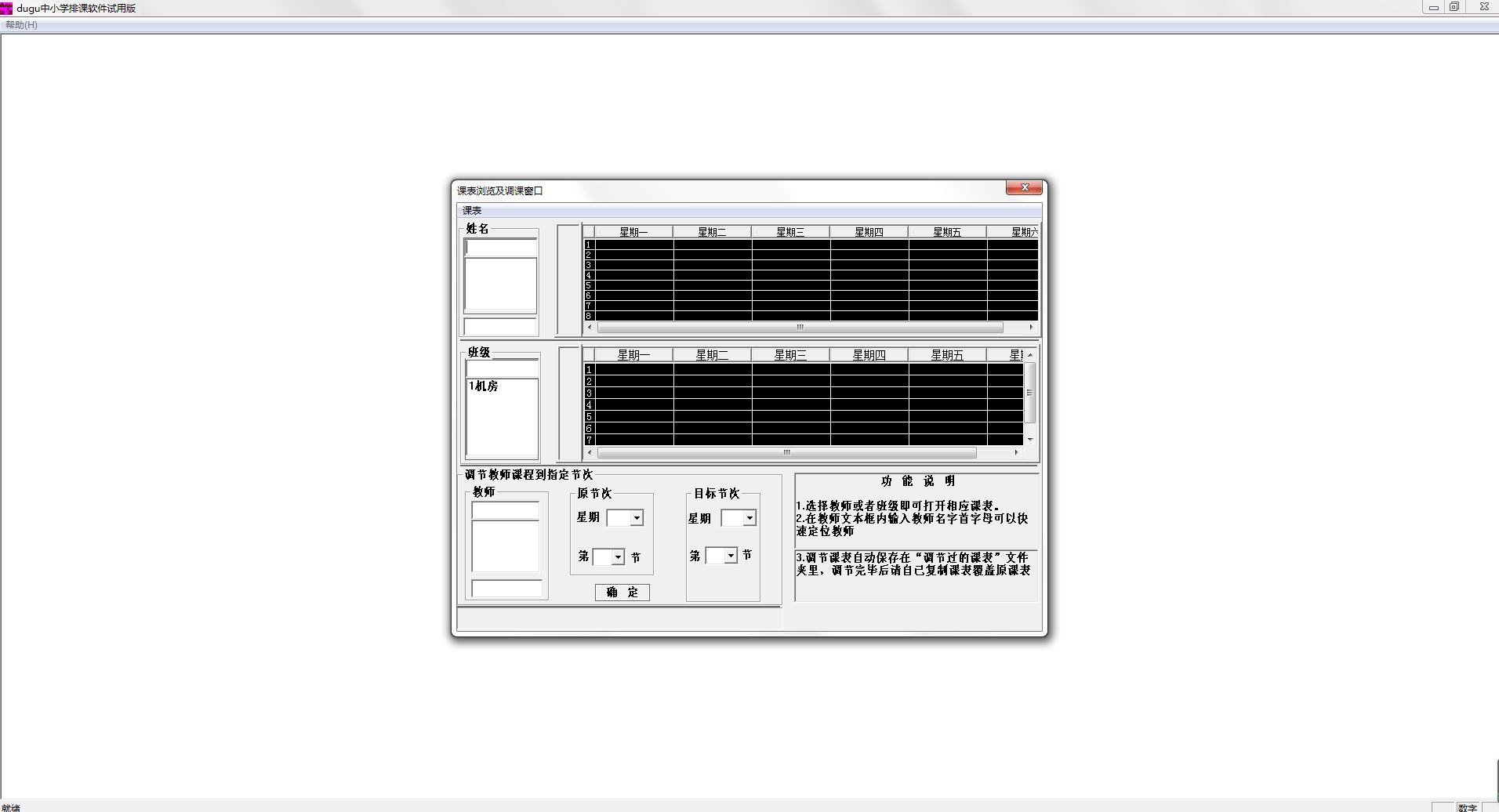Open the 课表 menu in the dialog
1499x812 pixels.
click(x=472, y=211)
